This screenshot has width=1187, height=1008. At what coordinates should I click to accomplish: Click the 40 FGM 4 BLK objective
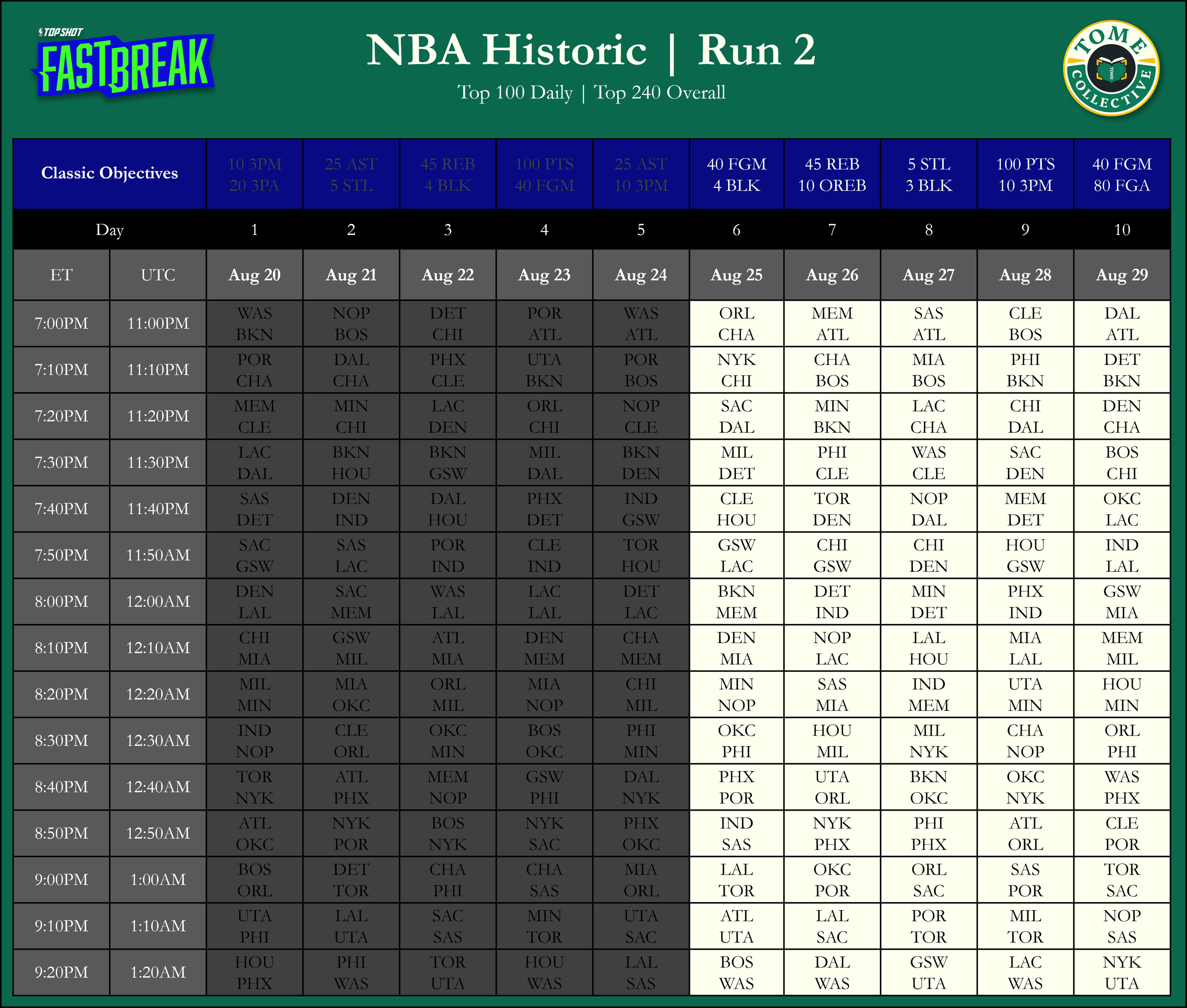736,174
